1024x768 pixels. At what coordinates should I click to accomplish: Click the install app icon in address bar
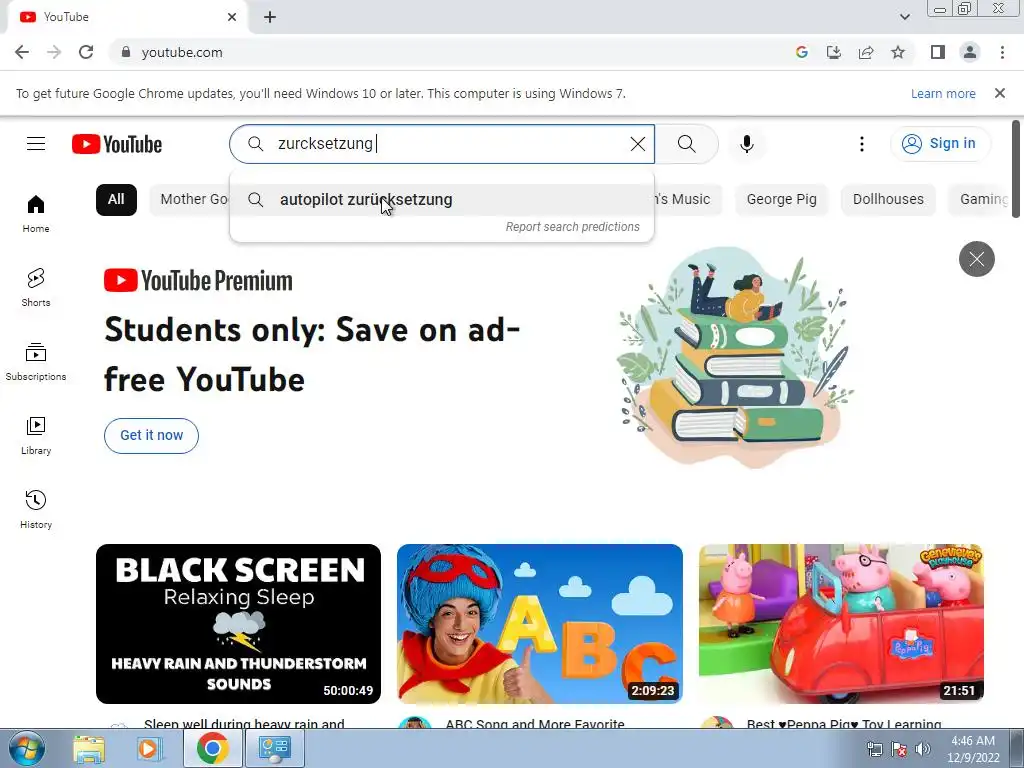point(834,52)
